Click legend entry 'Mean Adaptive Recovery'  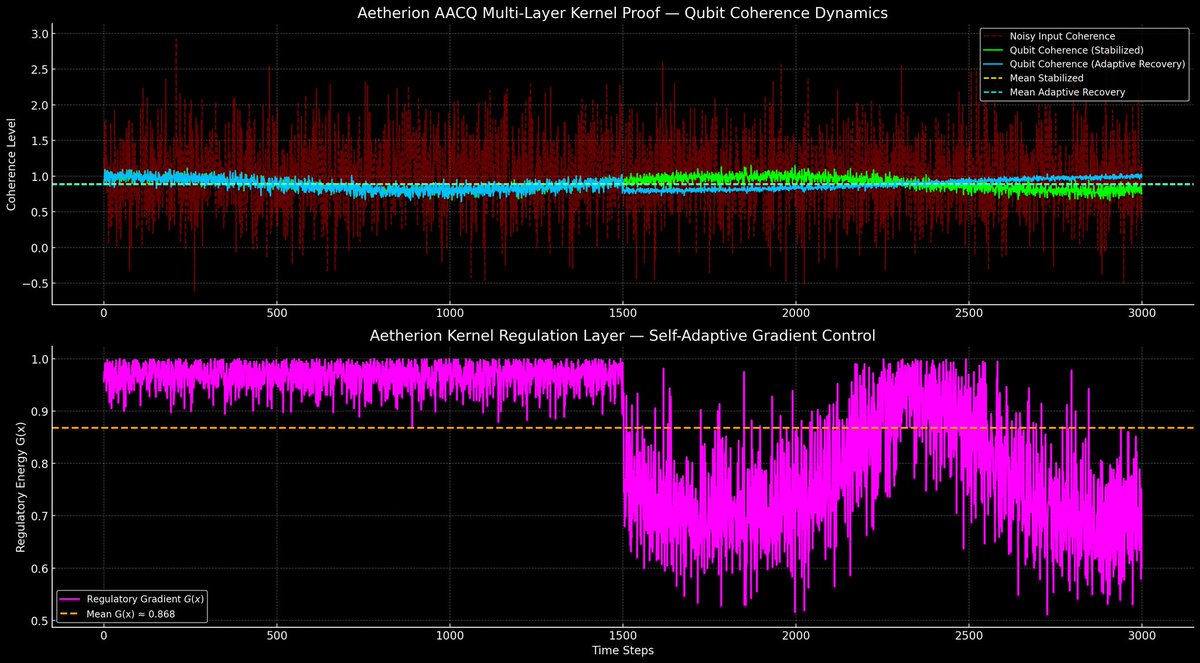pos(1067,92)
